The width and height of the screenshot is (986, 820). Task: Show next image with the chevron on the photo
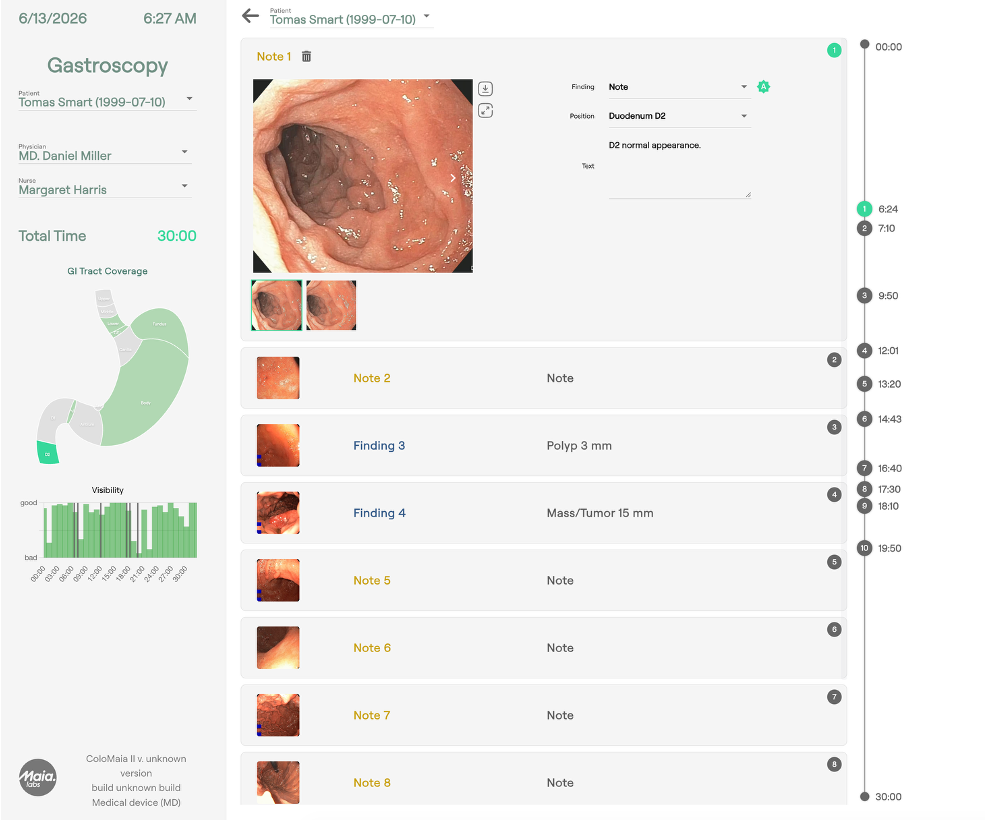[453, 178]
